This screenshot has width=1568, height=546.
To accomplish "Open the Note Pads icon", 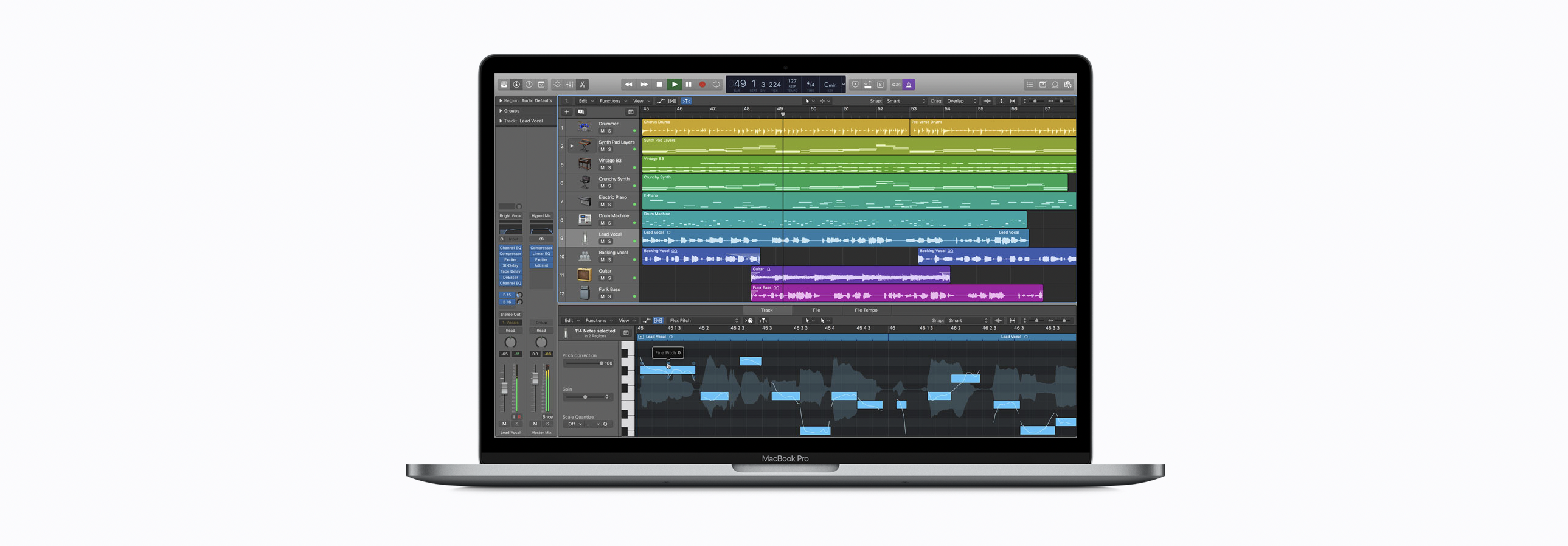I will pyautogui.click(x=1042, y=85).
